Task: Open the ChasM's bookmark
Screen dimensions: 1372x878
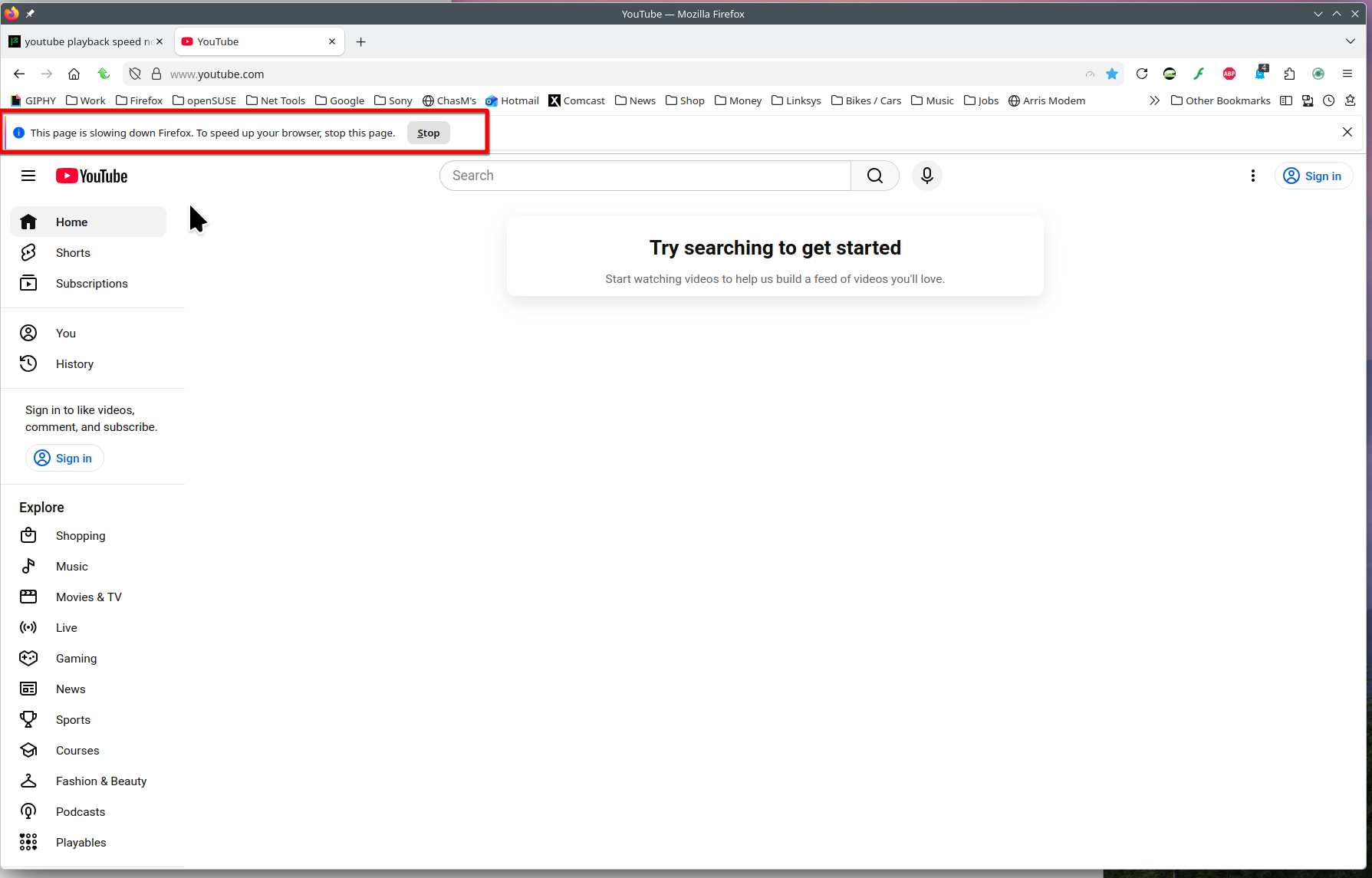Action: coord(449,100)
